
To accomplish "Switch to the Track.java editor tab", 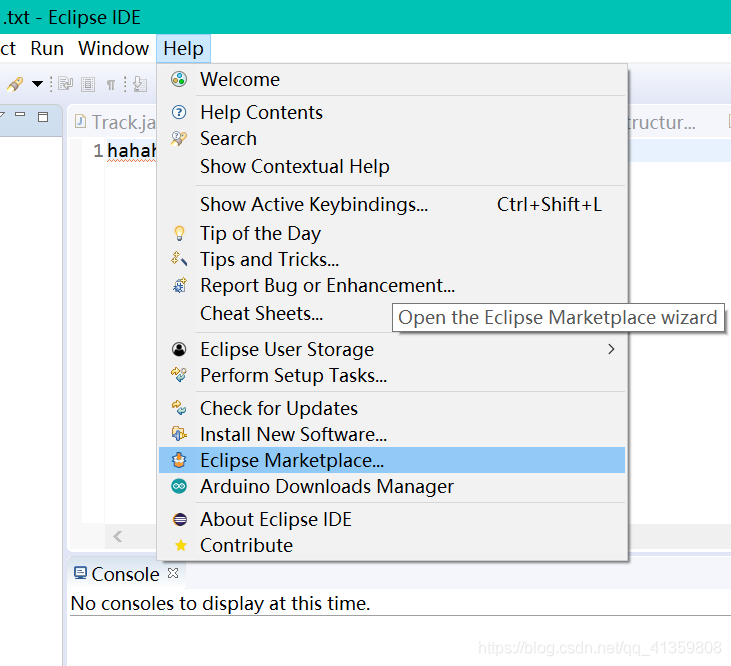I will pyautogui.click(x=115, y=123).
